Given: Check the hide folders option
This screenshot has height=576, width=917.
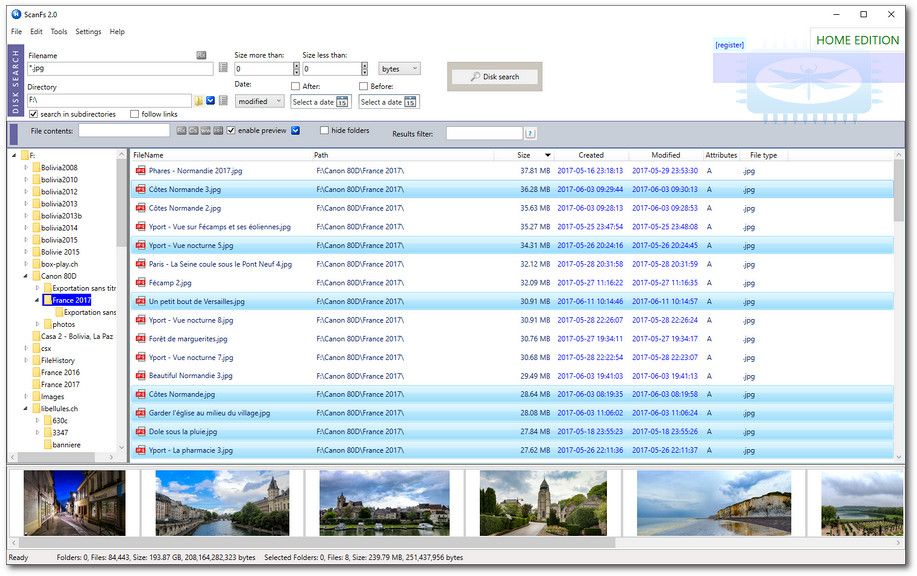Looking at the screenshot, I should pyautogui.click(x=324, y=130).
